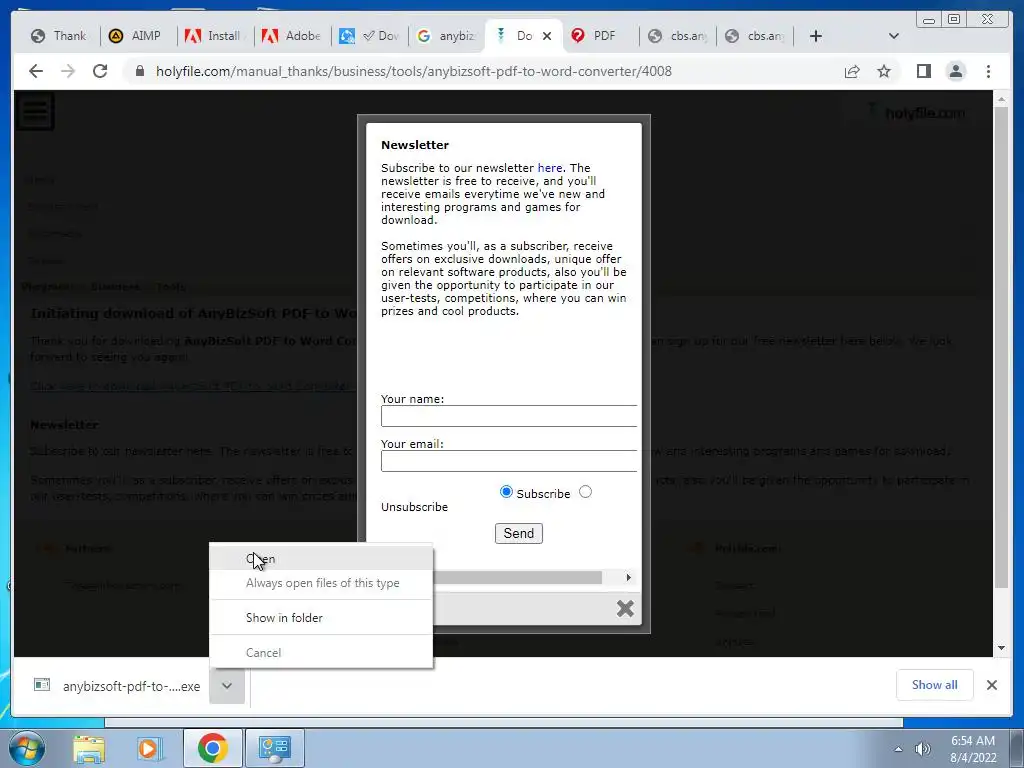Close the downloads bar

click(x=992, y=685)
